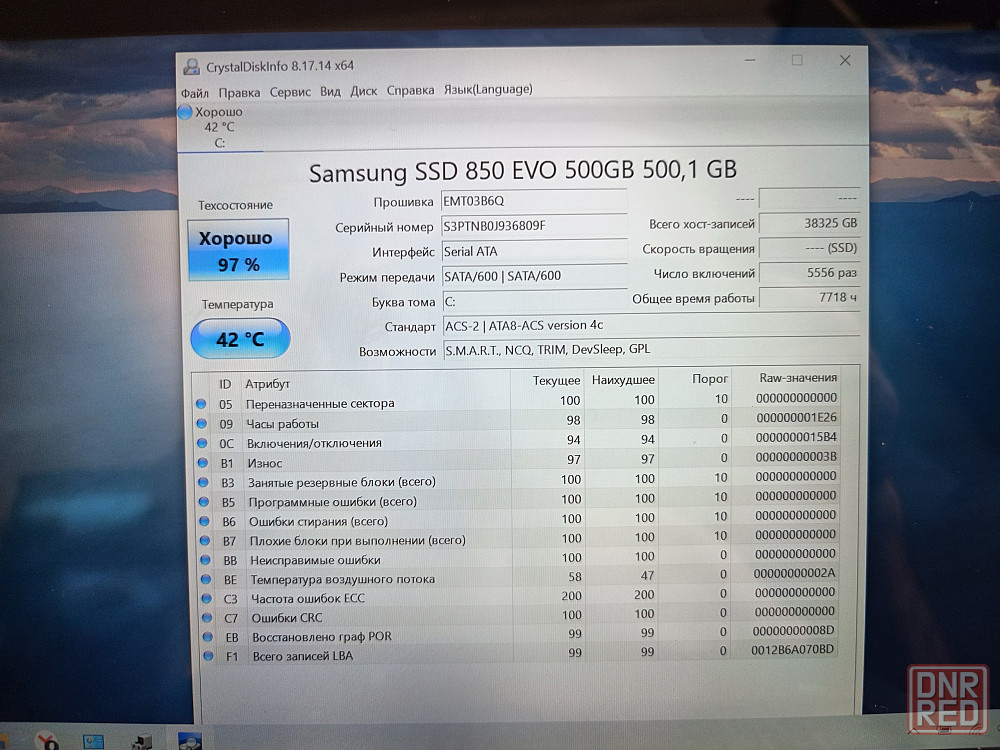This screenshot has height=750, width=1000.
Task: Click the status dot for attribute 05
Action: tap(201, 404)
